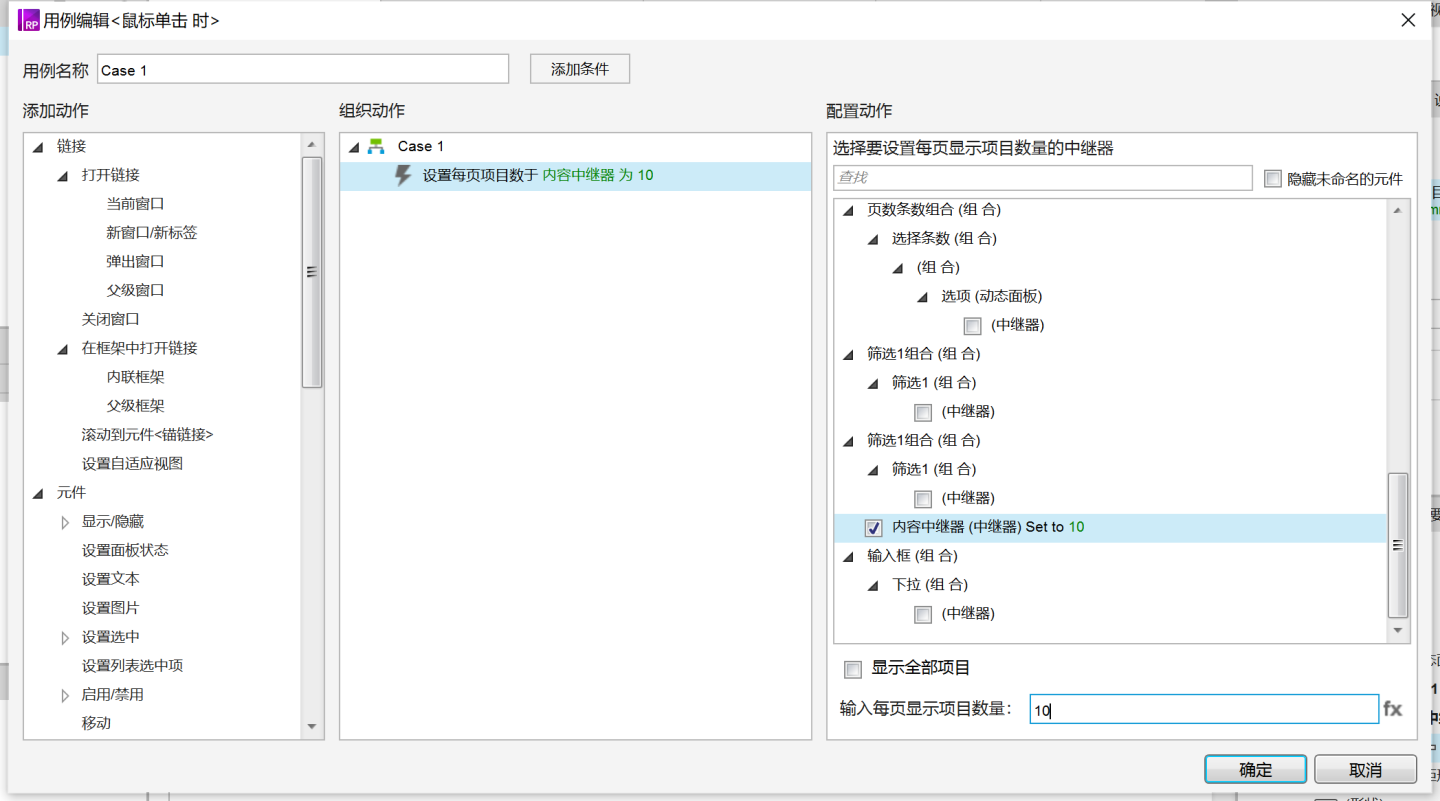
Task: Click the repeater tree scrollbar thumb
Action: (1398, 545)
